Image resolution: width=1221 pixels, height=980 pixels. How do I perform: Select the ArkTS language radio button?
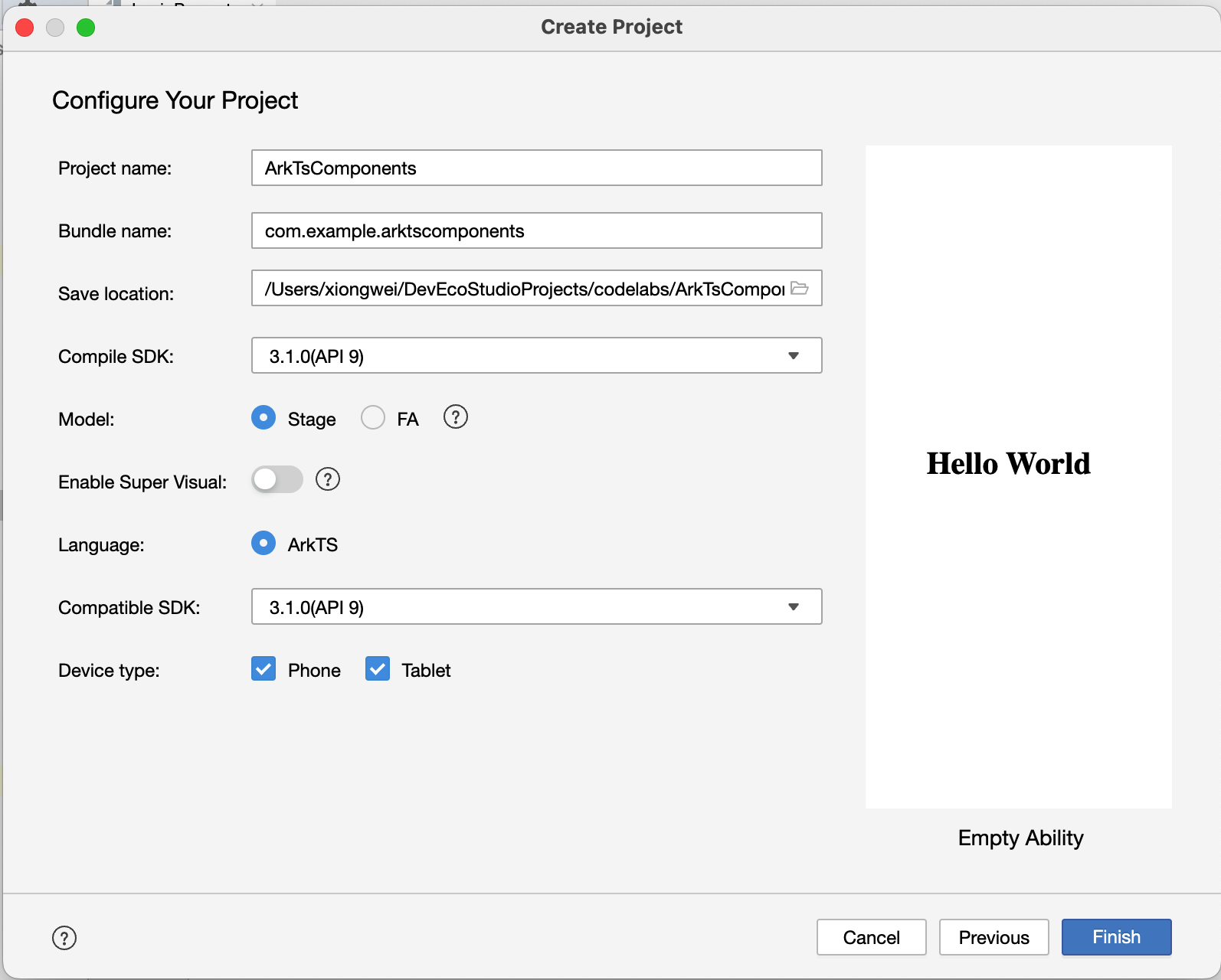click(x=264, y=544)
